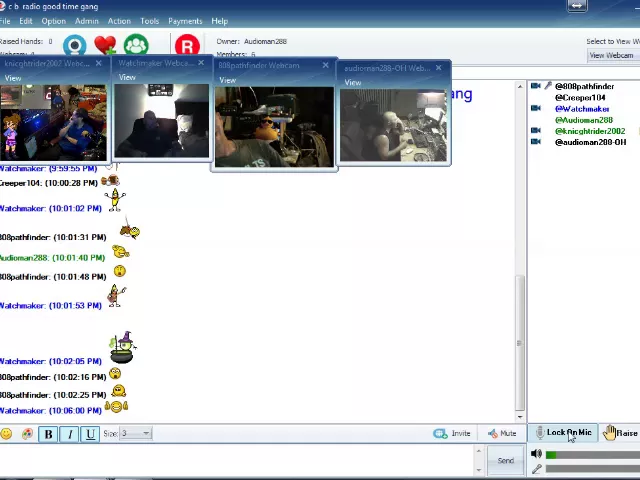Open the Option menu

click(x=53, y=21)
